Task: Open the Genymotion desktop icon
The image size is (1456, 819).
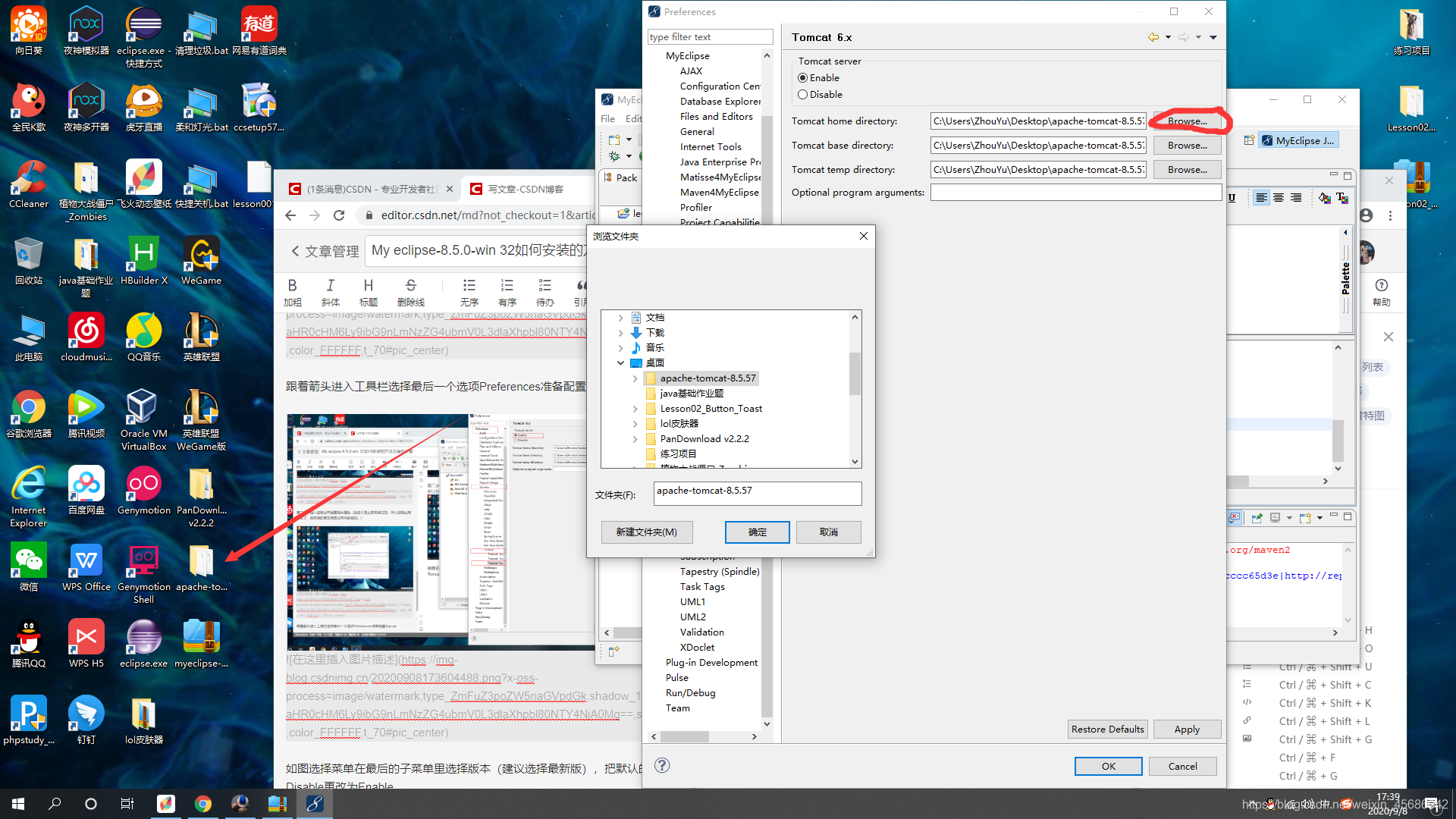Action: 143,491
